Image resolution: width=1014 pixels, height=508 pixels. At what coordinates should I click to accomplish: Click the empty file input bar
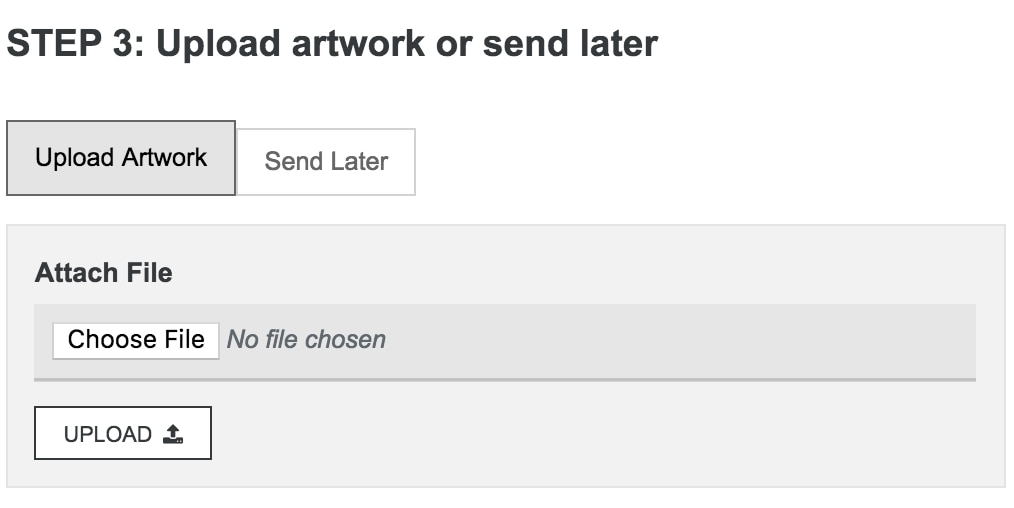(504, 341)
